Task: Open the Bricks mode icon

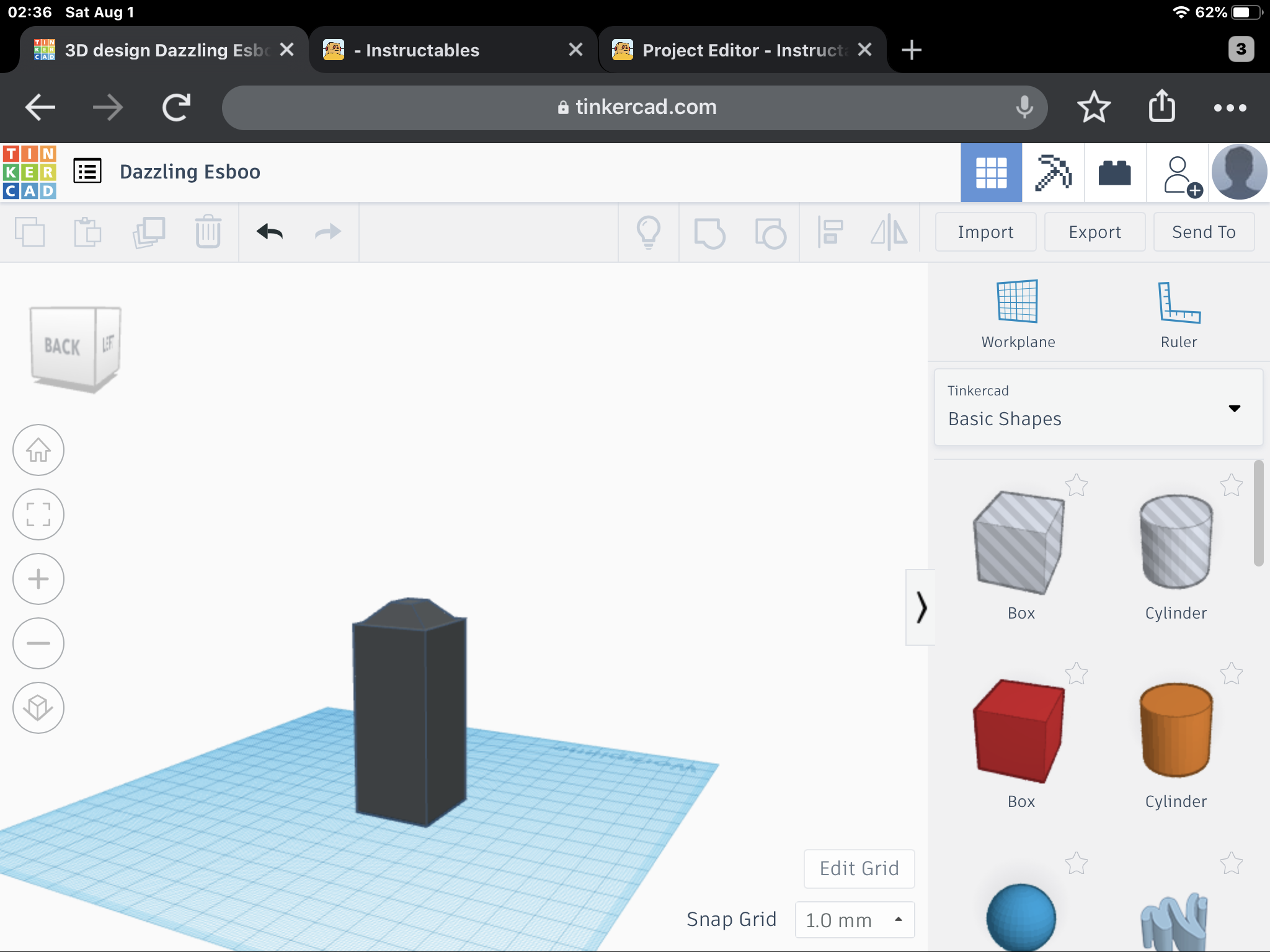Action: 1115,172
